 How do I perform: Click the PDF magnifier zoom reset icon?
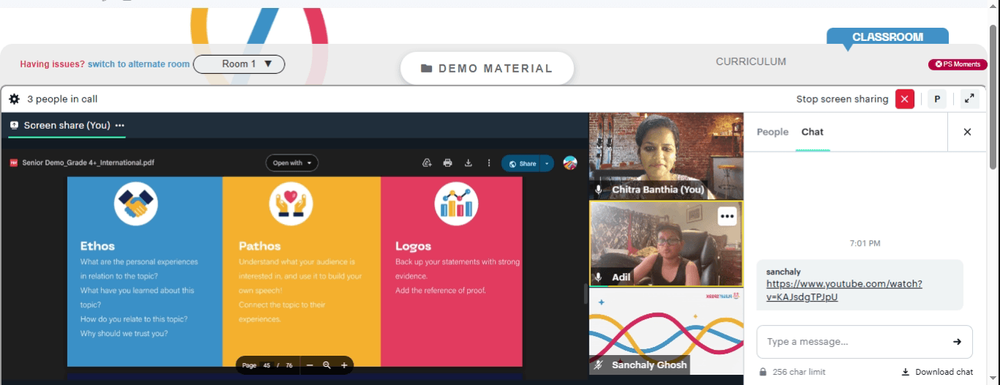tap(327, 365)
